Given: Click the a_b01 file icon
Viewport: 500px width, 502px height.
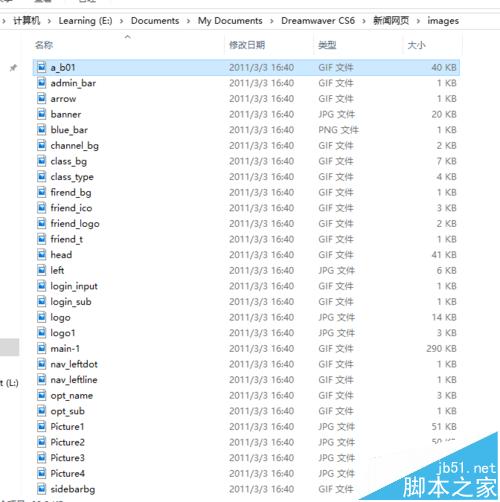Looking at the screenshot, I should point(41,67).
